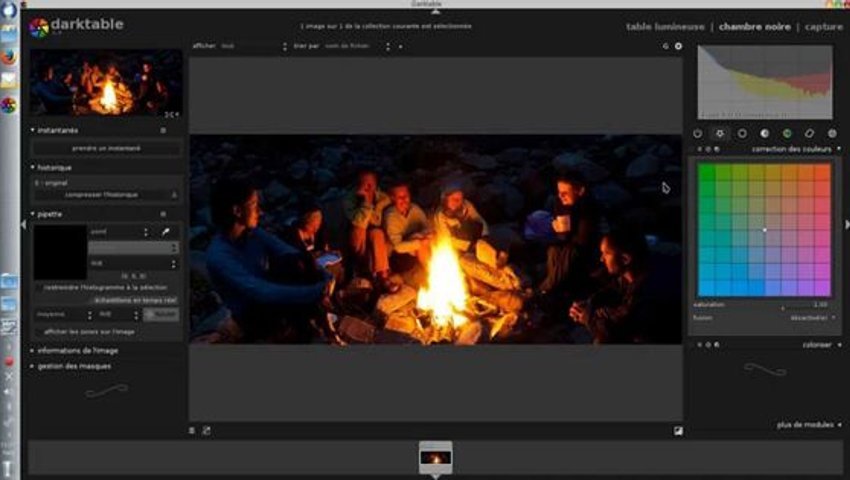Toggle overexposure indicator at bottom right of image
The height and width of the screenshot is (480, 850).
pos(678,431)
